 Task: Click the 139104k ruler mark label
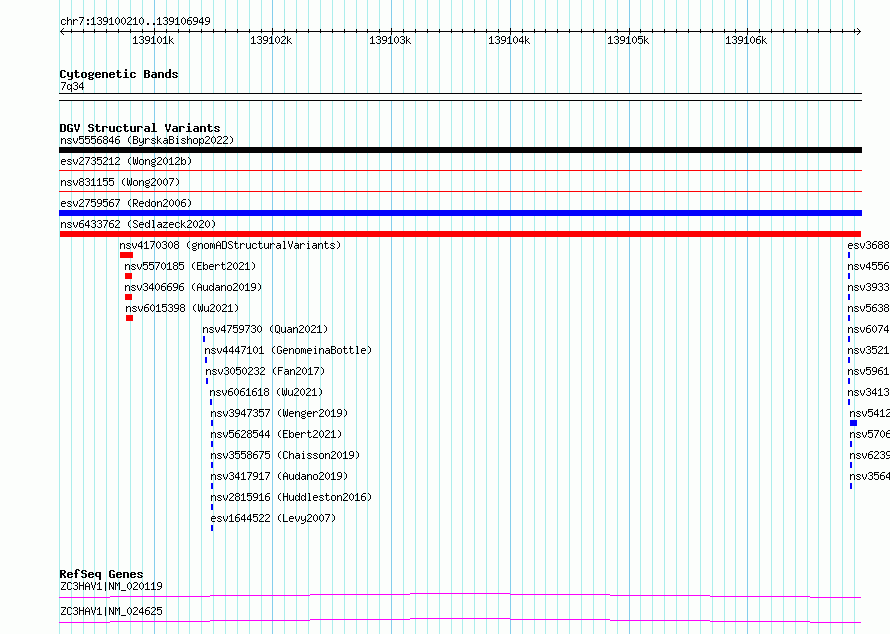tap(509, 40)
